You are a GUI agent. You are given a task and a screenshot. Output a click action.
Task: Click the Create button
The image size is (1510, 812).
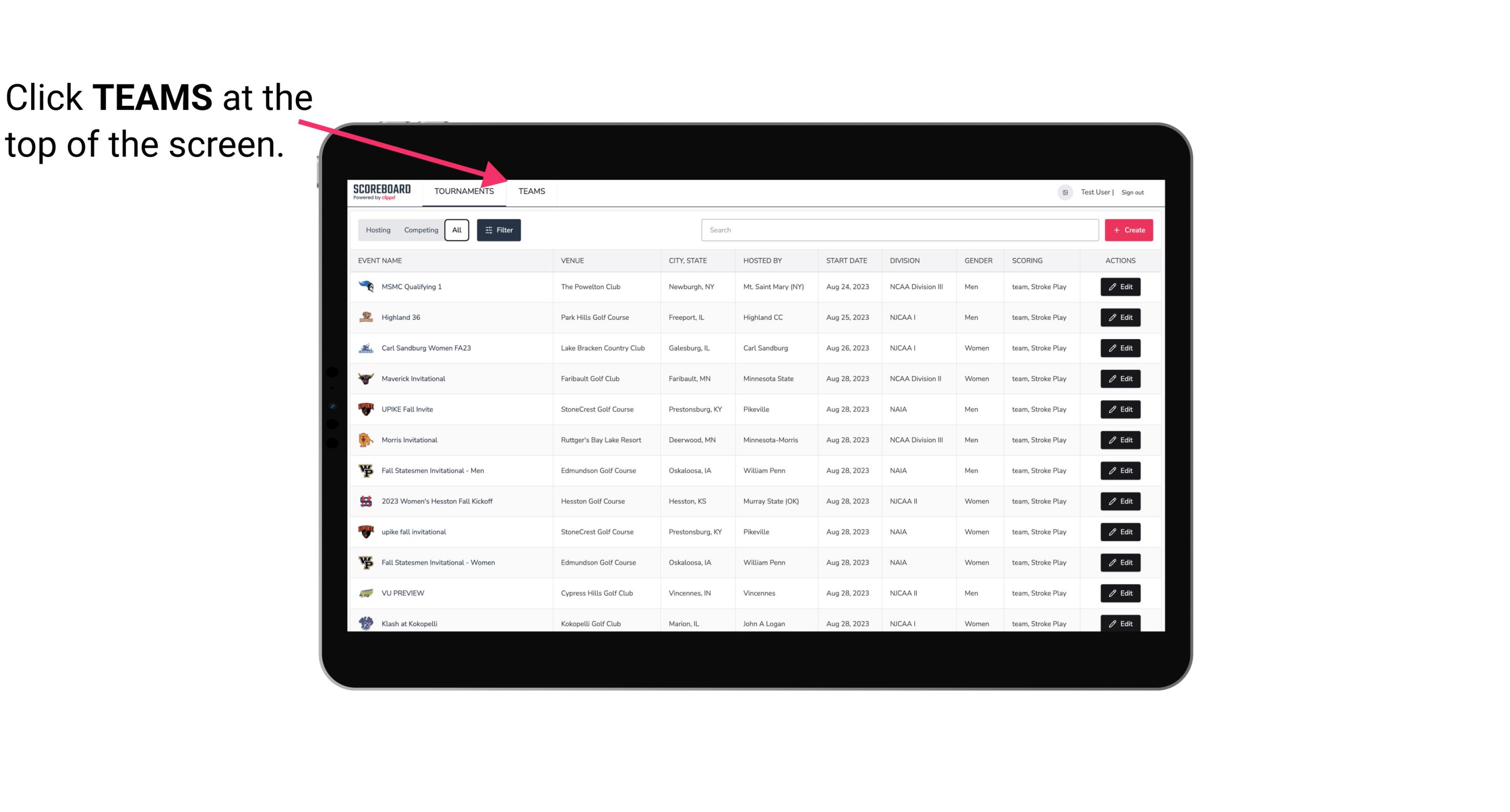click(1128, 230)
